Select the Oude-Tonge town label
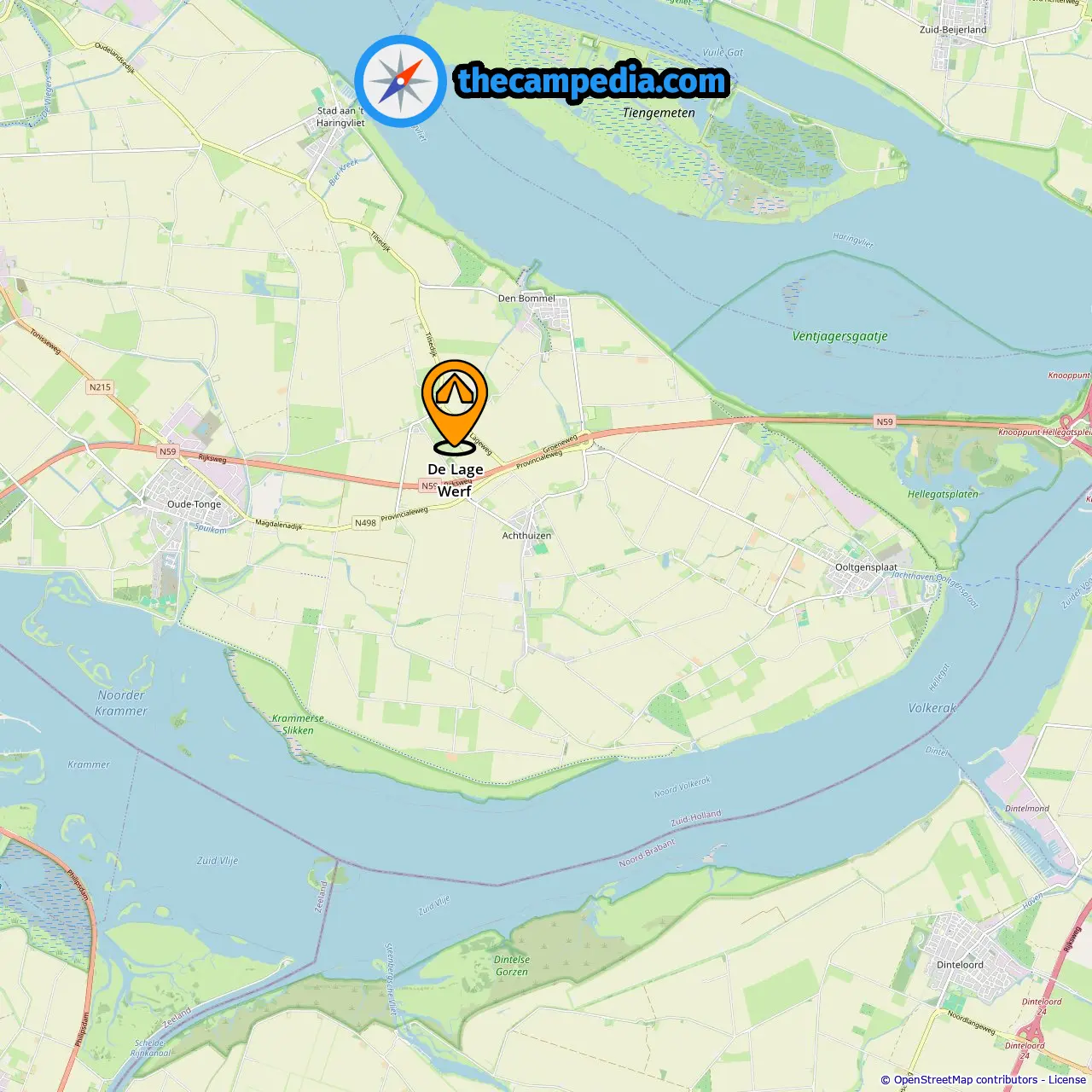The image size is (1092, 1092). click(x=194, y=504)
